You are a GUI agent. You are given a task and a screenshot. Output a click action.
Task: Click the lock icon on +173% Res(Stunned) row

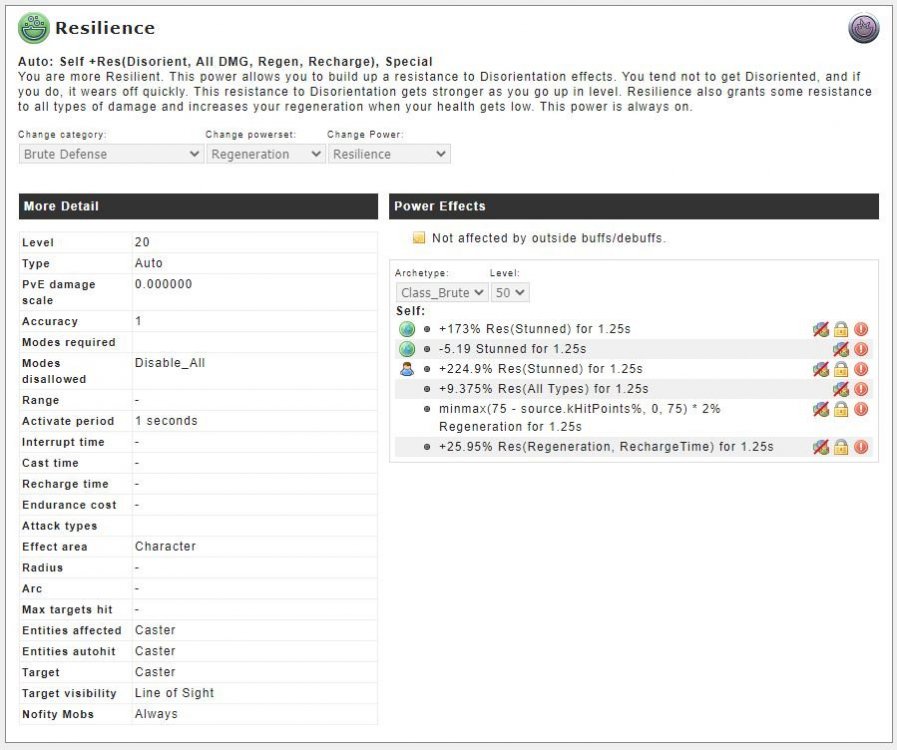(x=841, y=329)
